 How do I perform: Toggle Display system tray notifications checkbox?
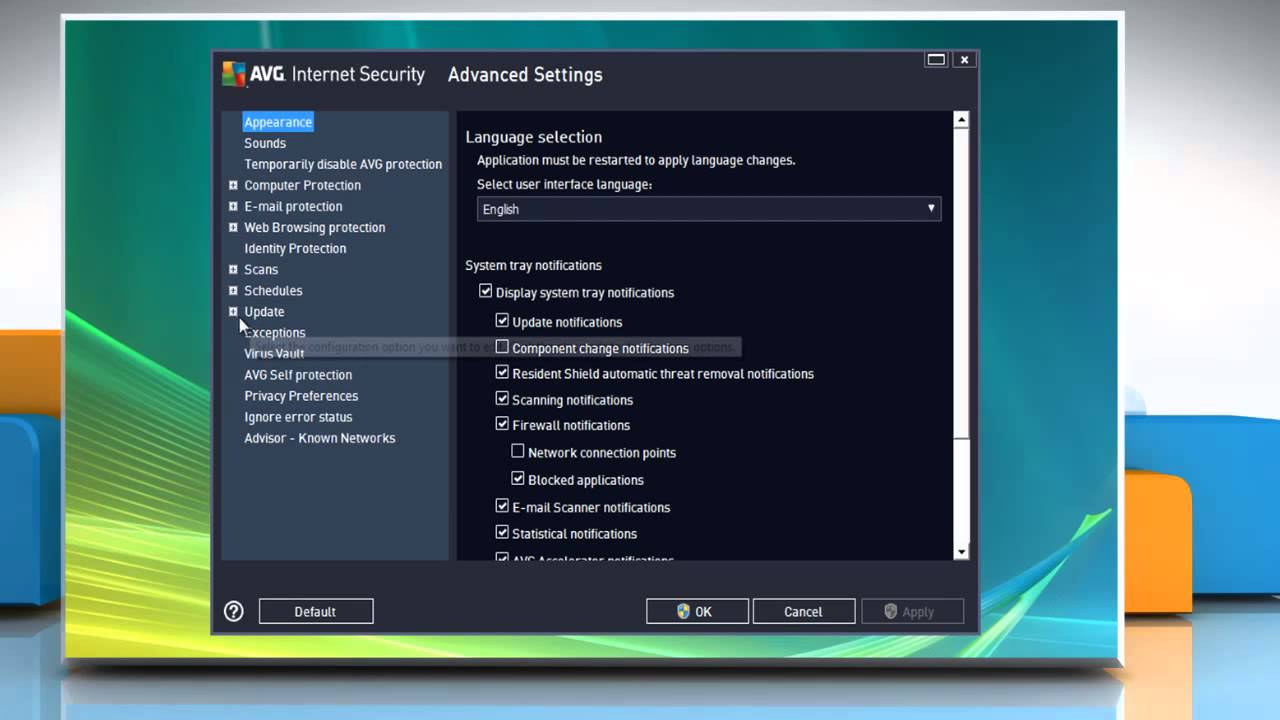point(486,292)
